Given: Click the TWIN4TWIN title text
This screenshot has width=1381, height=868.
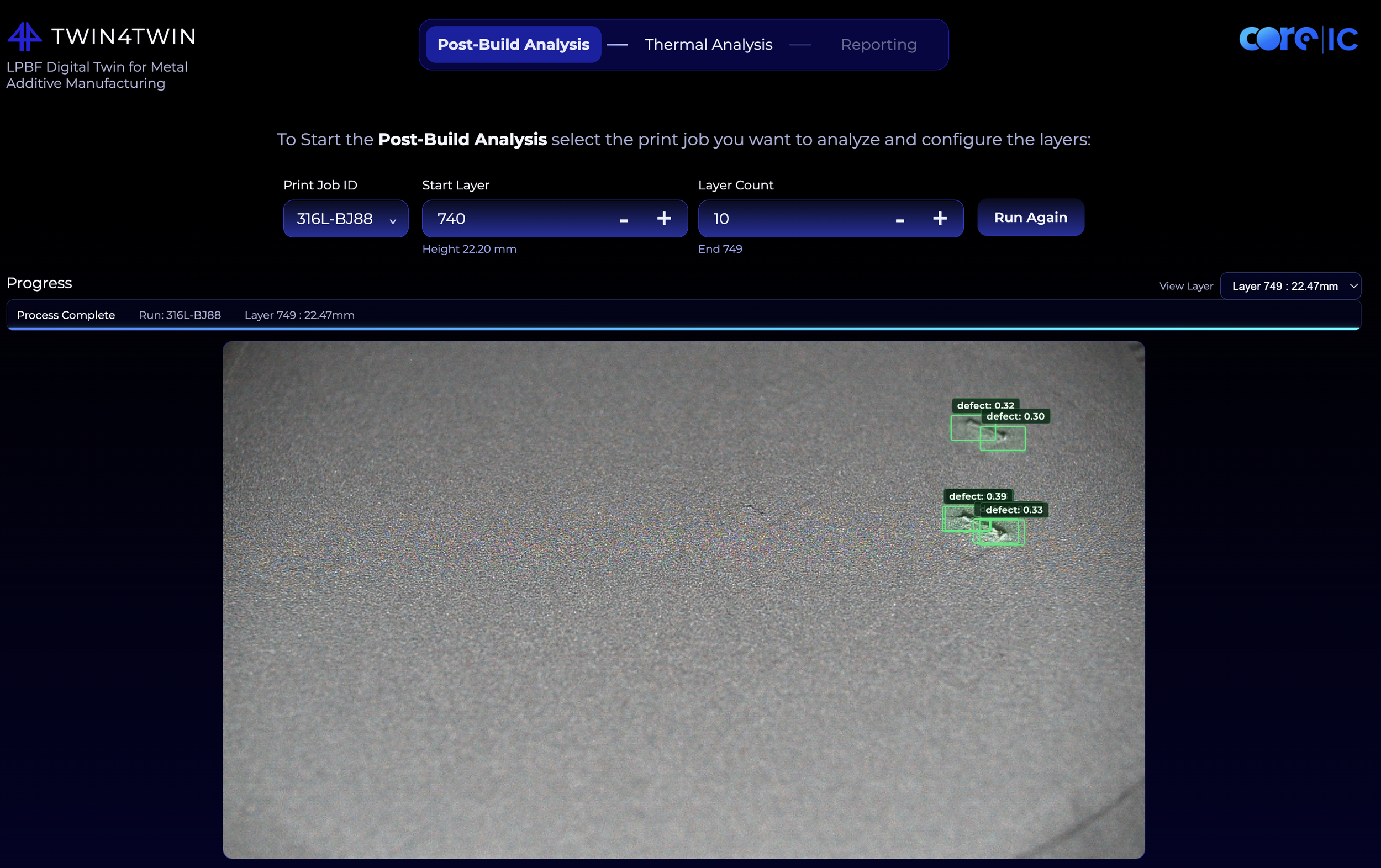Looking at the screenshot, I should click(124, 36).
